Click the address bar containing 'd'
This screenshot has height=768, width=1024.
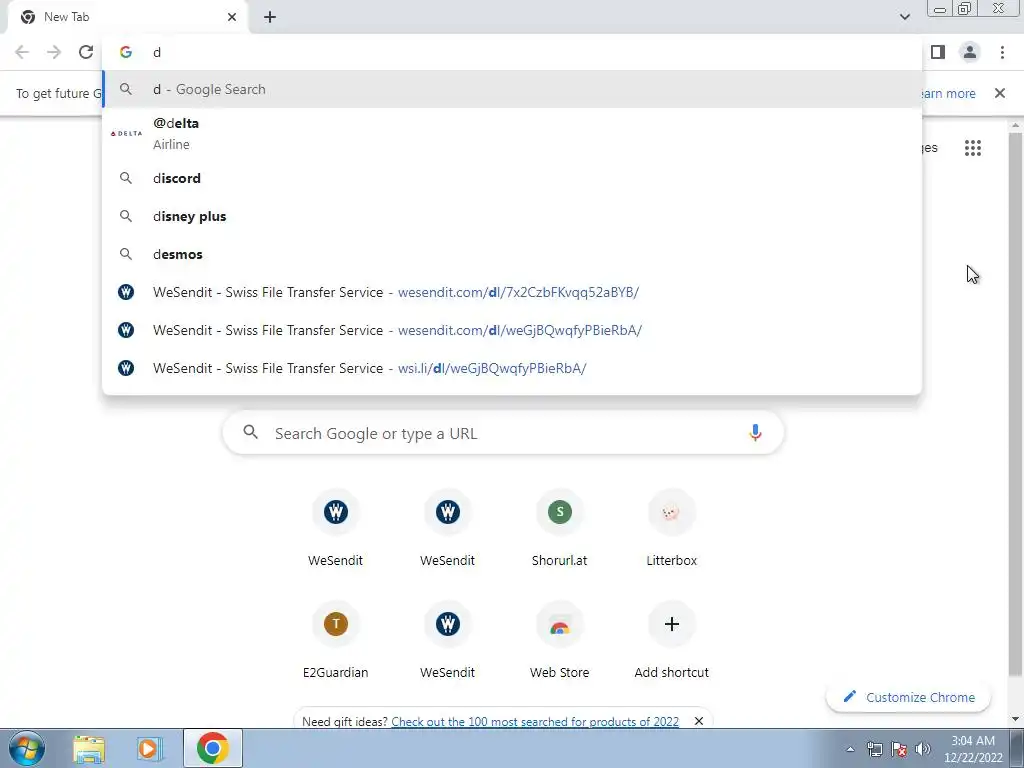512,52
